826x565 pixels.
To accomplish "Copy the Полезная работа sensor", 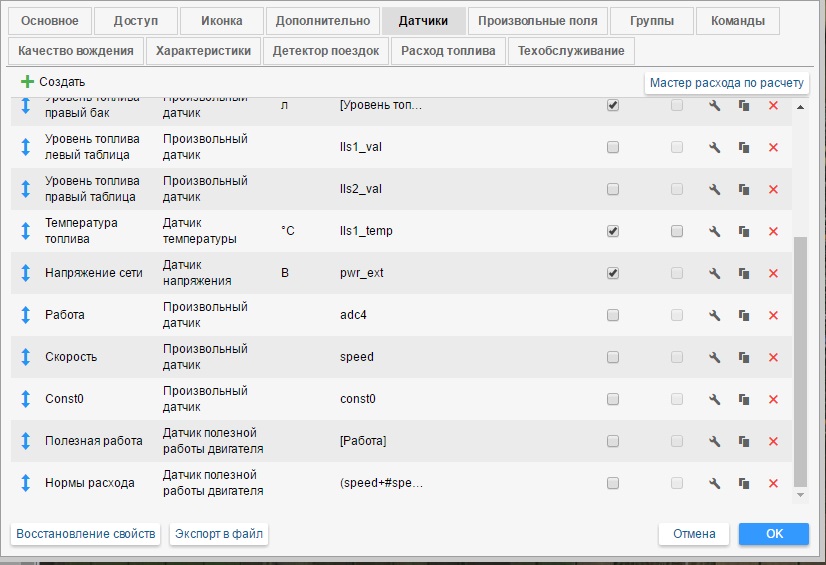I will point(743,441).
